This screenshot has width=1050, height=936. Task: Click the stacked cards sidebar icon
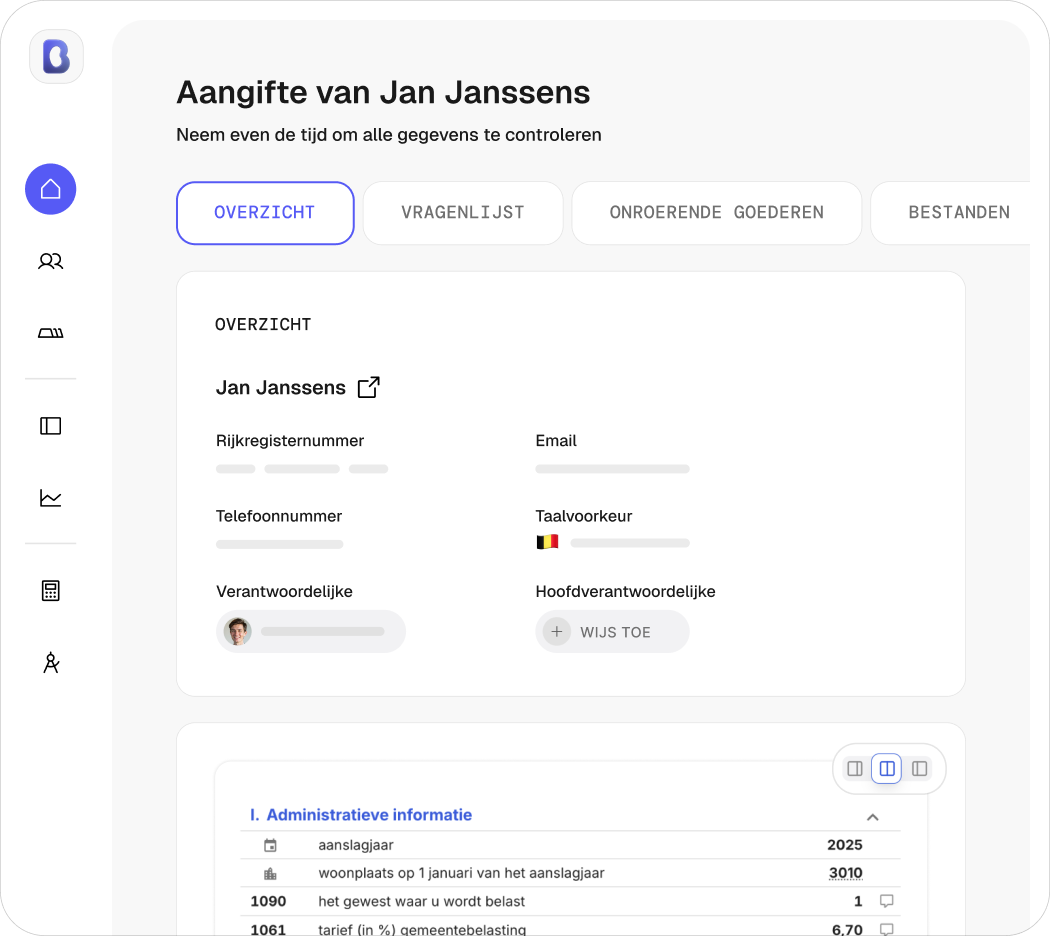pyautogui.click(x=51, y=333)
